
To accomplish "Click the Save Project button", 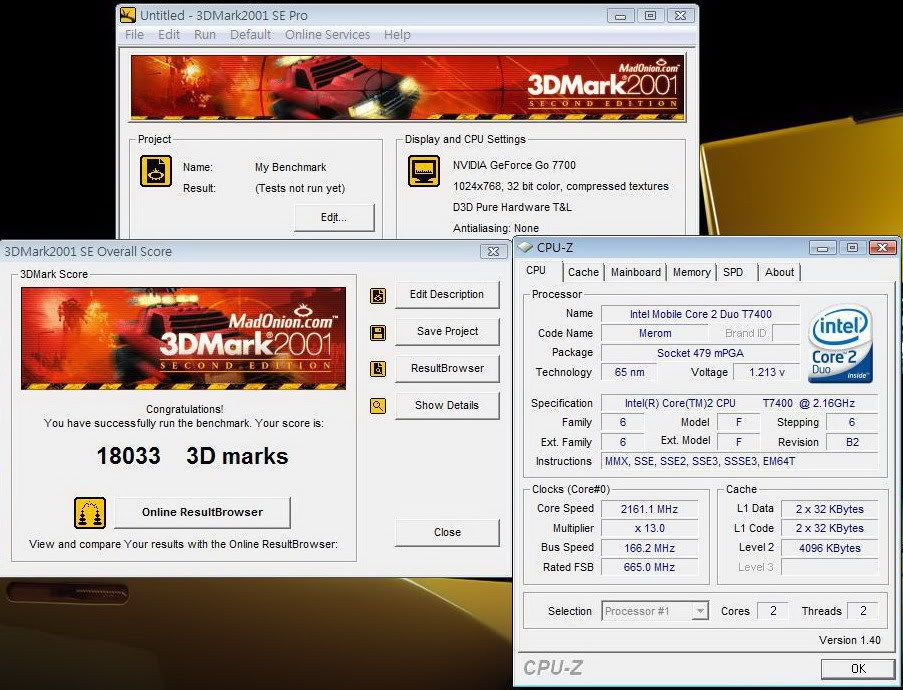I will pos(447,331).
